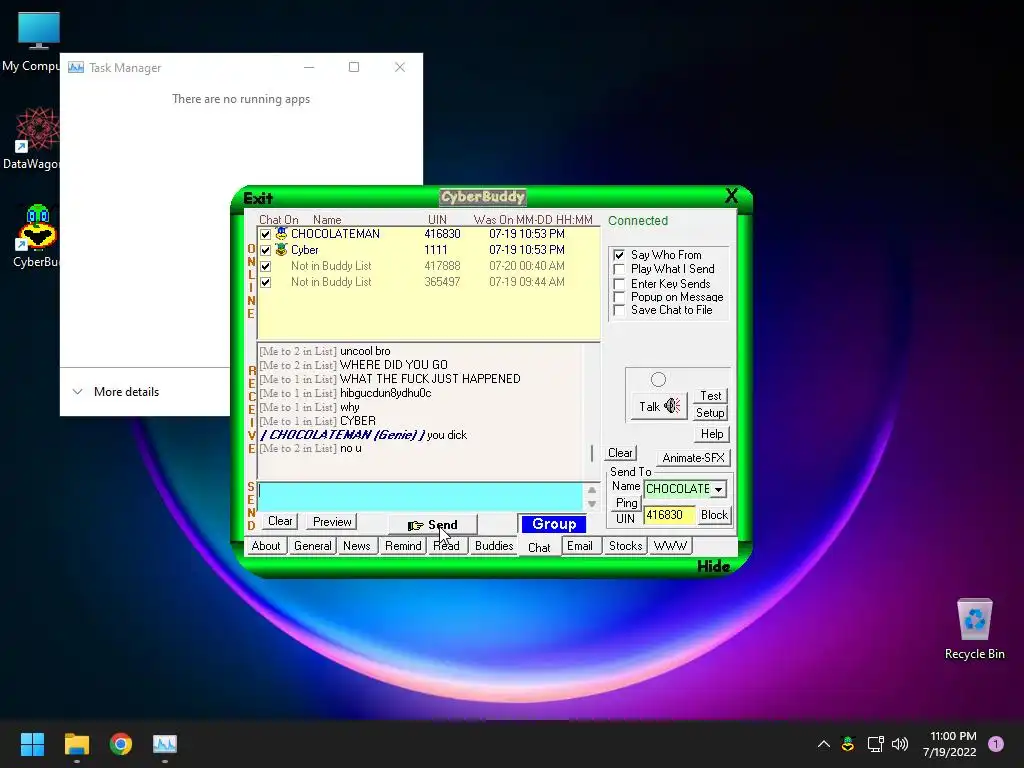The image size is (1024, 768).
Task: Click the Group button
Action: (x=554, y=524)
